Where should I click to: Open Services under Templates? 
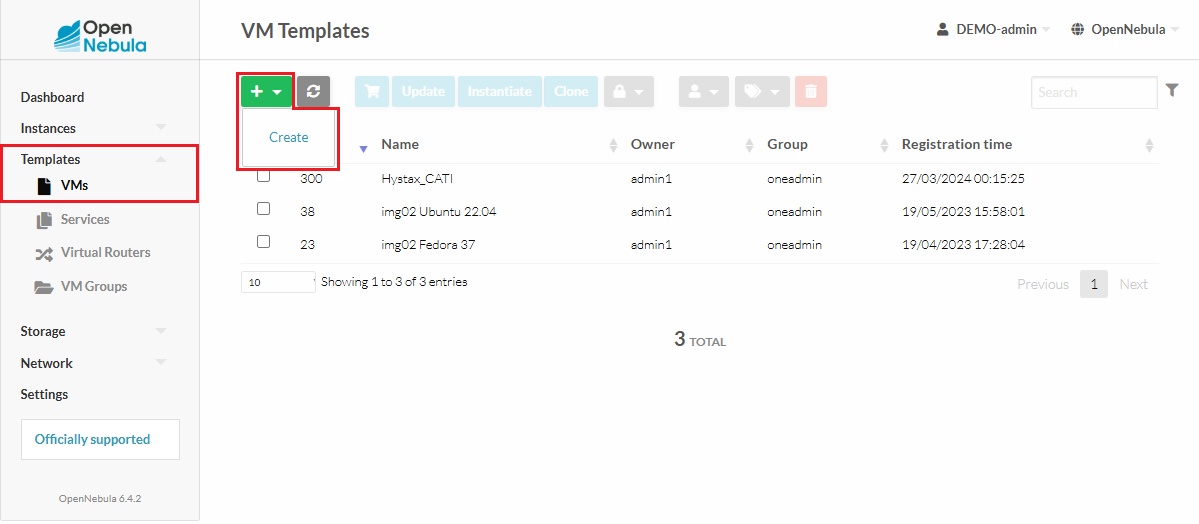(84, 219)
